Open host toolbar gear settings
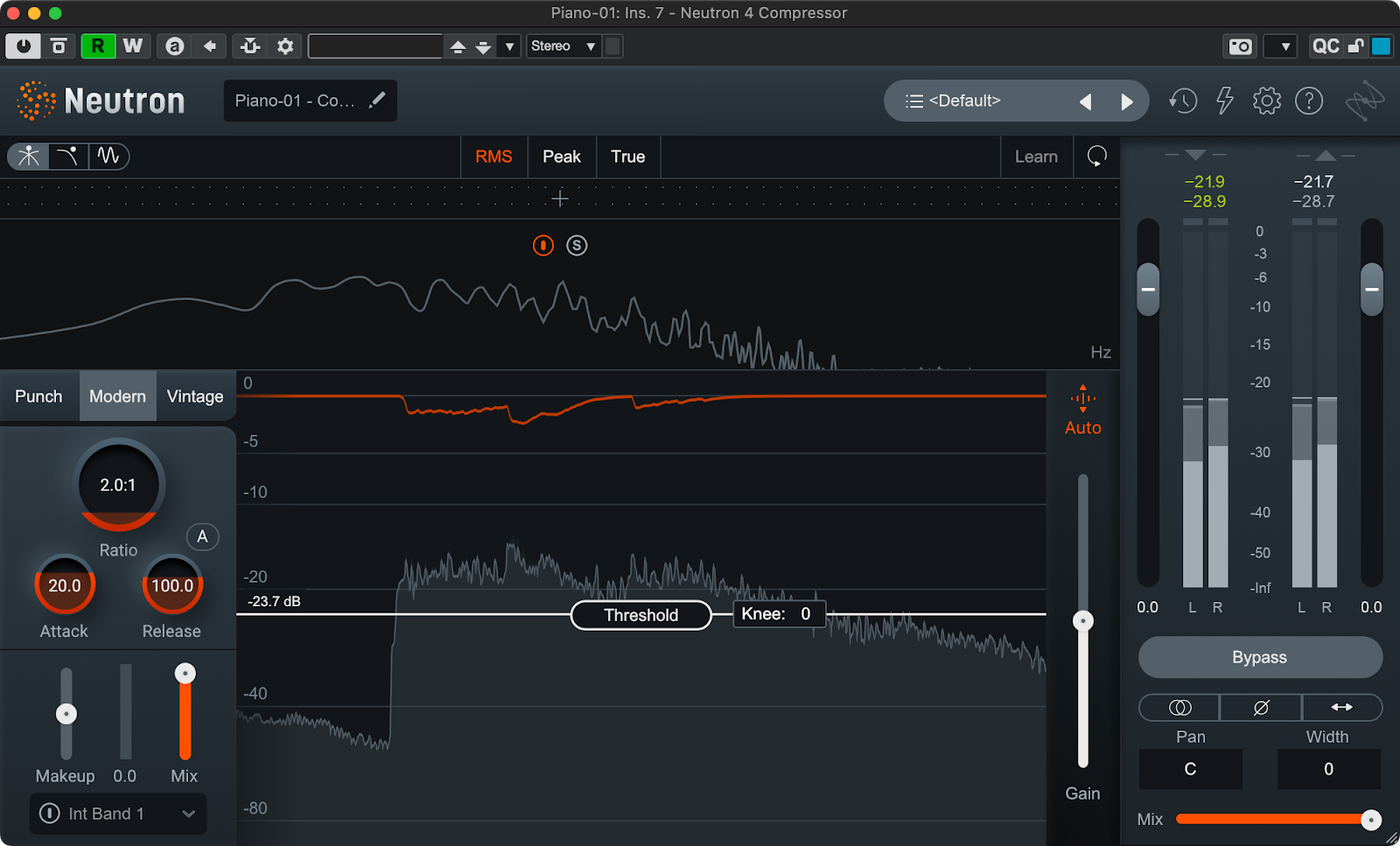 285,46
